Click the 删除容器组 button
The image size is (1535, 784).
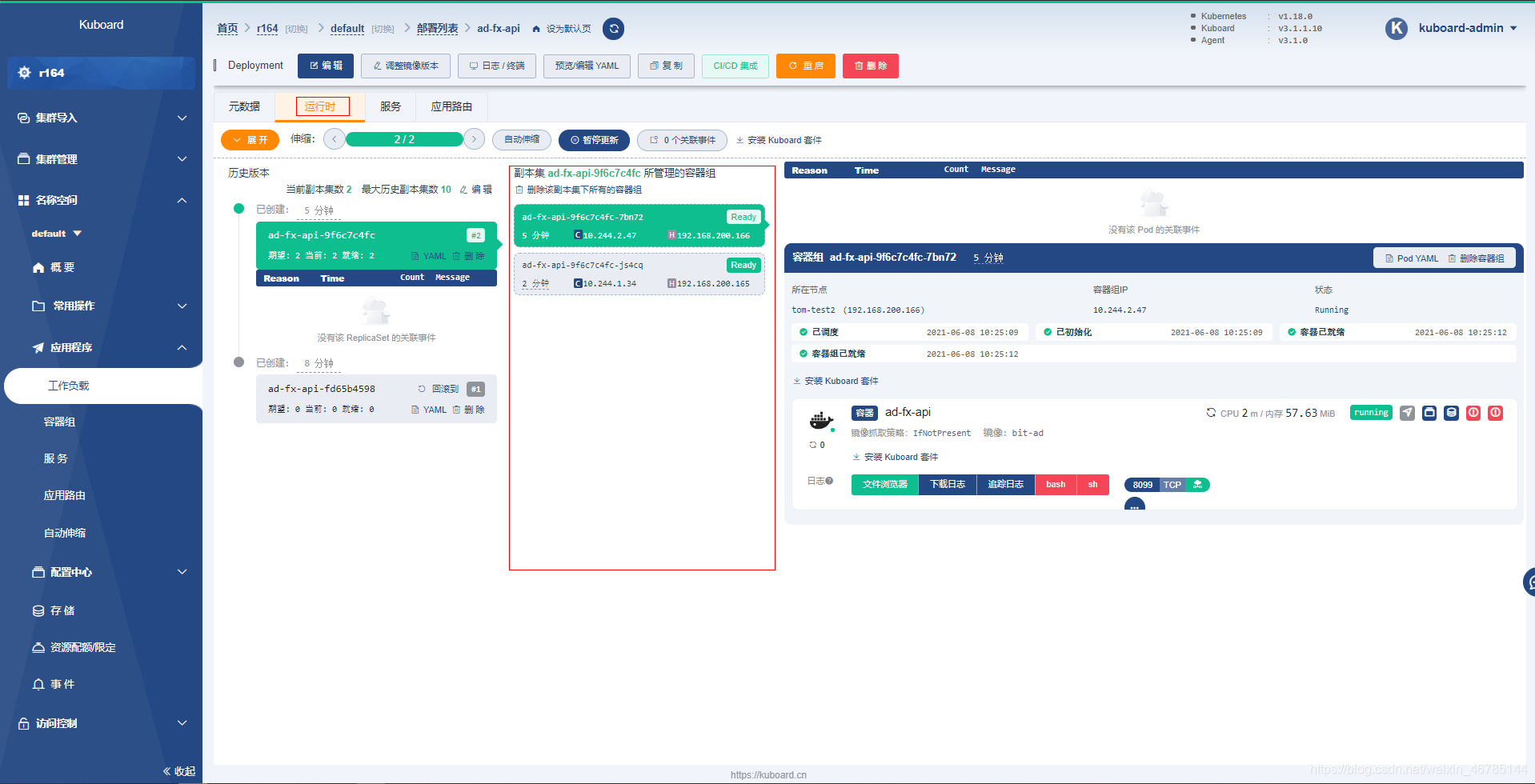click(x=1477, y=258)
